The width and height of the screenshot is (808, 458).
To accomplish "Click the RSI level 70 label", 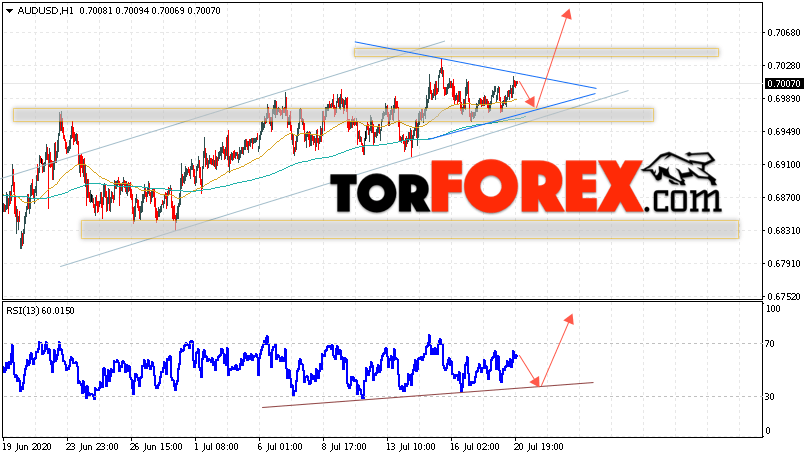I will 770,344.
